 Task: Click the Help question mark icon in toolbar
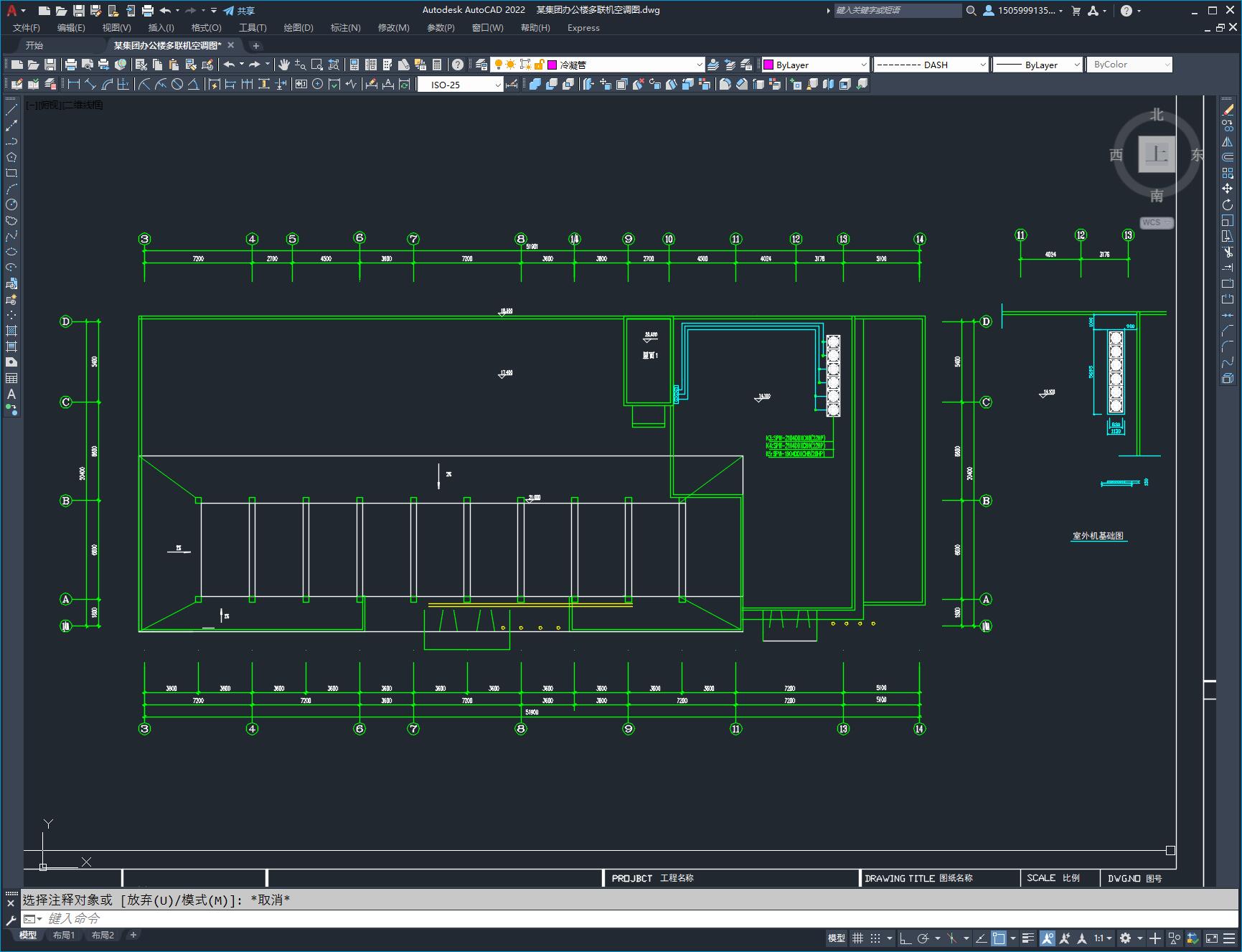coord(458,65)
